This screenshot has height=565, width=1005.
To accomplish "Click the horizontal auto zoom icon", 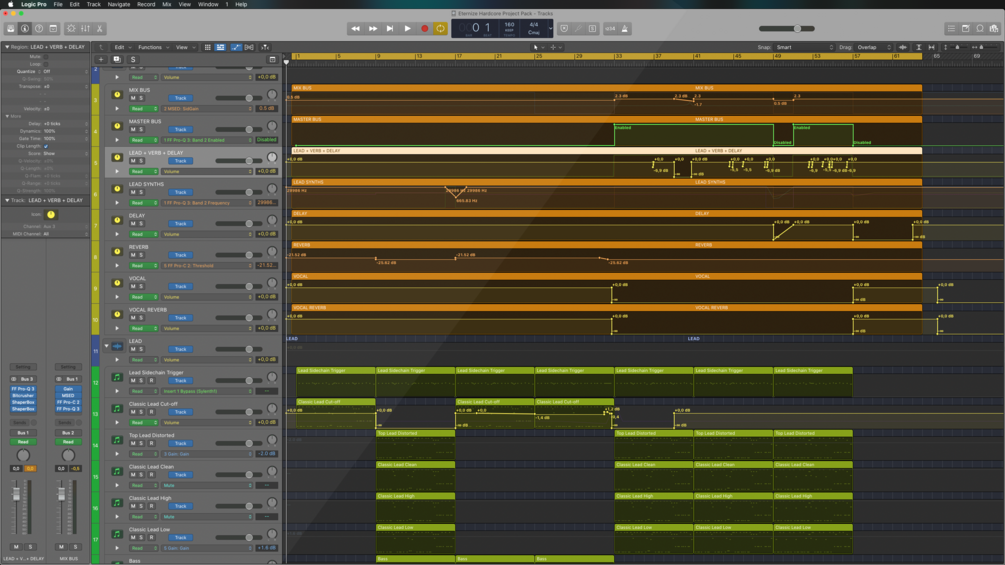I will [931, 47].
